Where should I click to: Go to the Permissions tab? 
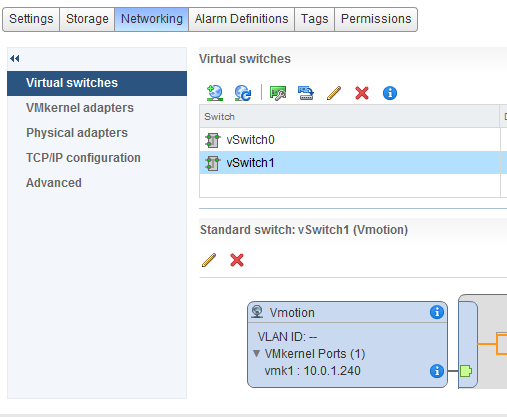pyautogui.click(x=376, y=19)
